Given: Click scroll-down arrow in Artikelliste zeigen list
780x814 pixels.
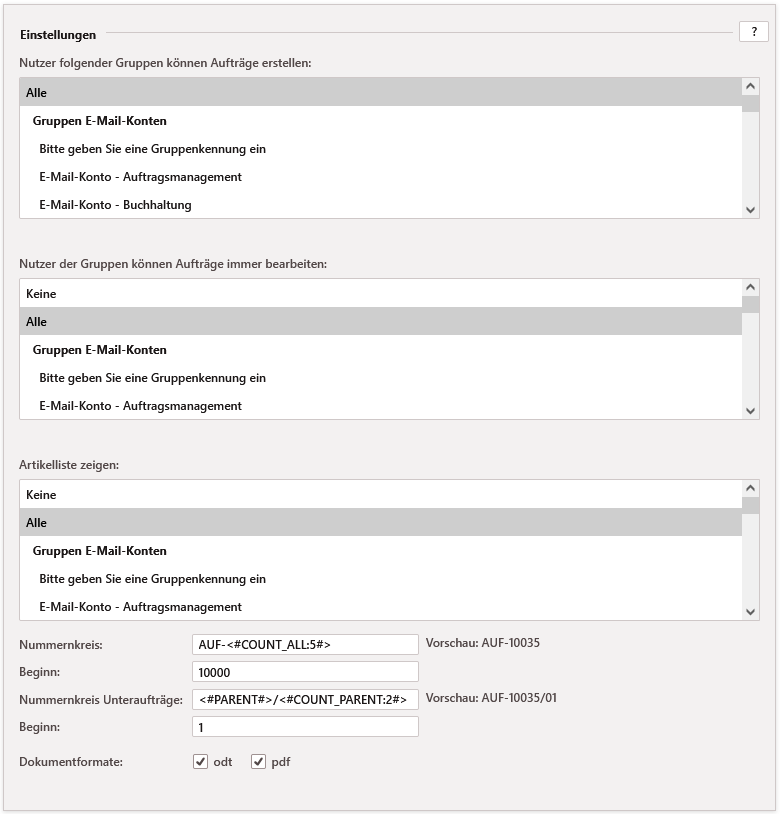Looking at the screenshot, I should click(x=751, y=612).
